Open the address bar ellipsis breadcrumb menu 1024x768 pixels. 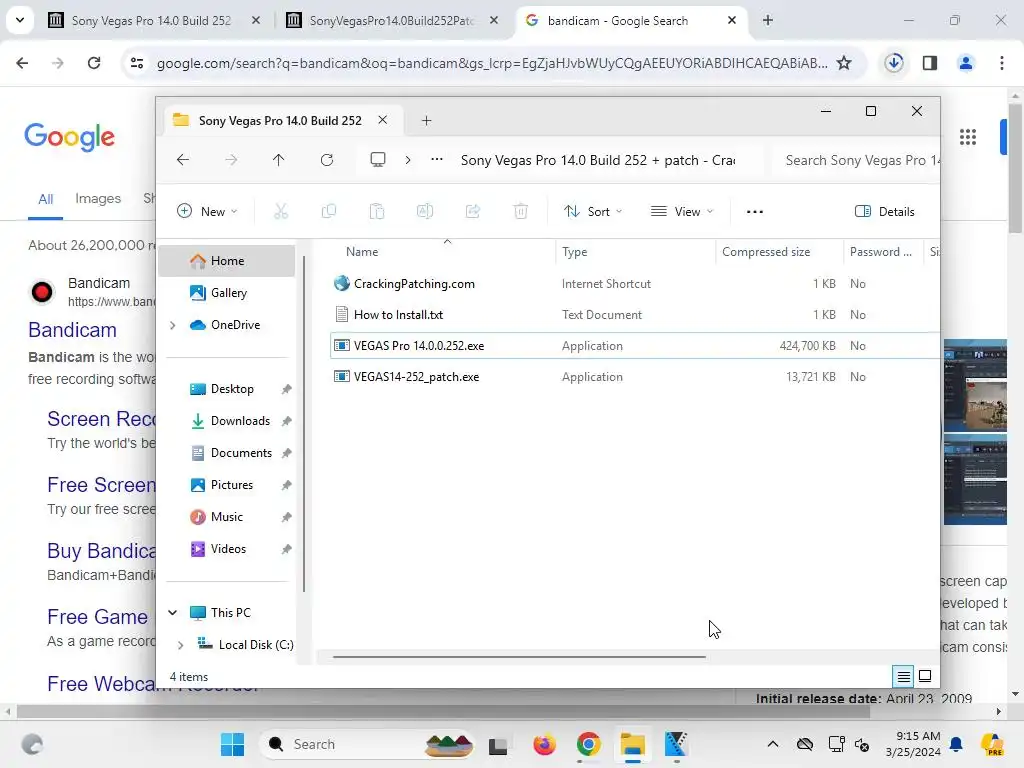[x=437, y=159]
